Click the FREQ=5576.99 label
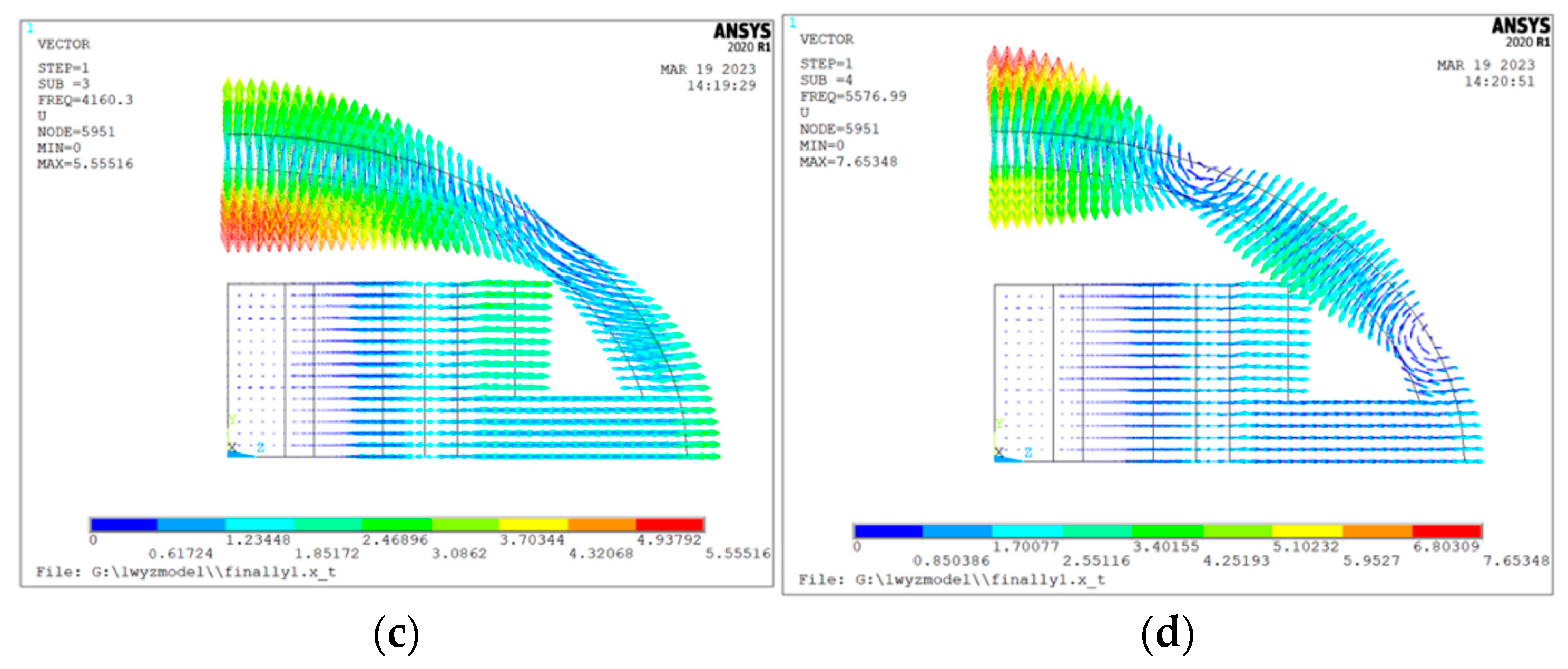Viewport: 1568px width, 669px height. click(853, 96)
